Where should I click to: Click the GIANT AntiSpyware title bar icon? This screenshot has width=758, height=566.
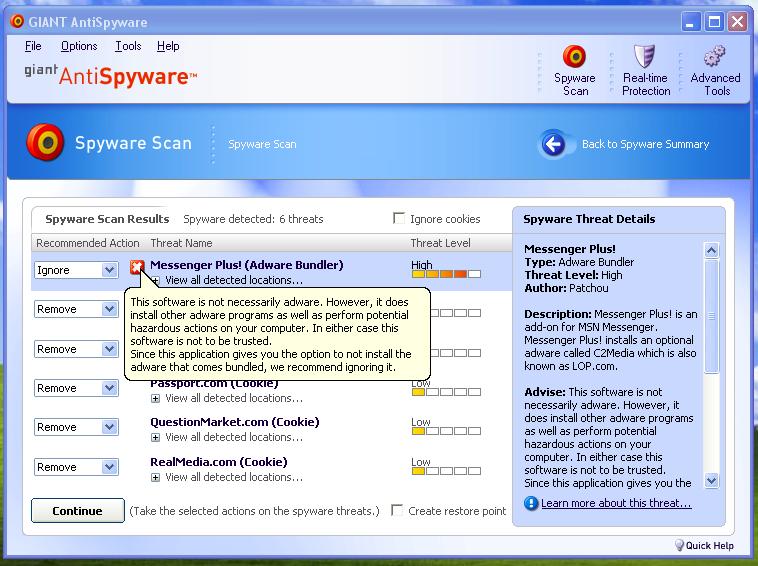tap(17, 21)
